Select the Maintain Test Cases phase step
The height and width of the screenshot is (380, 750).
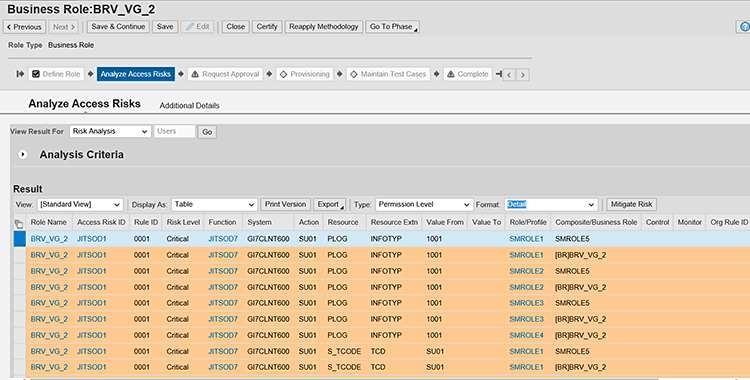388,74
